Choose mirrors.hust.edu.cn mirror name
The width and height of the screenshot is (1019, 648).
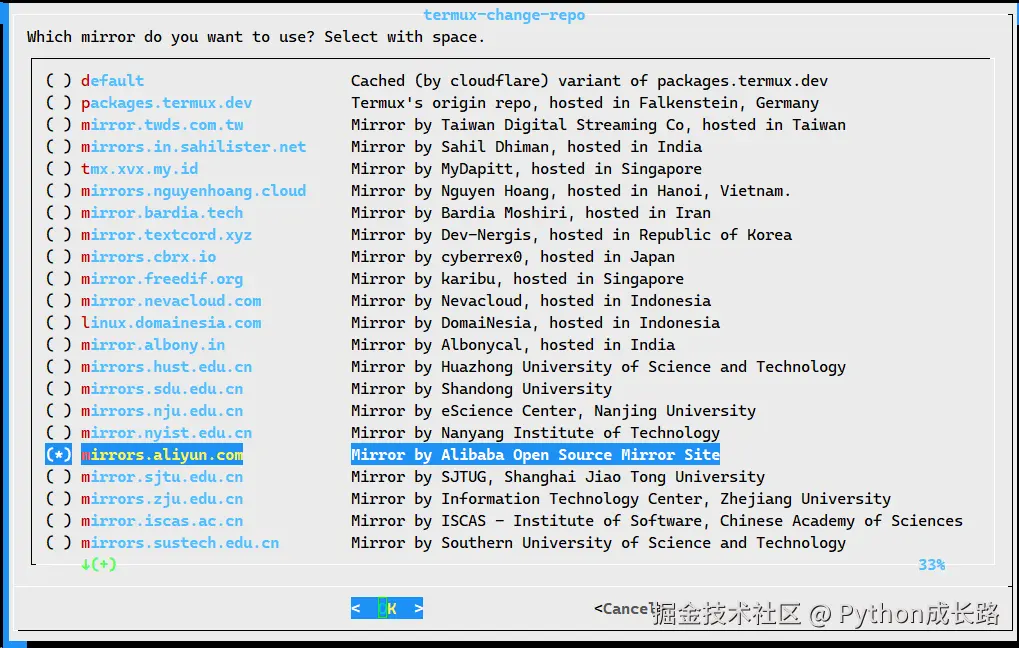coord(166,367)
